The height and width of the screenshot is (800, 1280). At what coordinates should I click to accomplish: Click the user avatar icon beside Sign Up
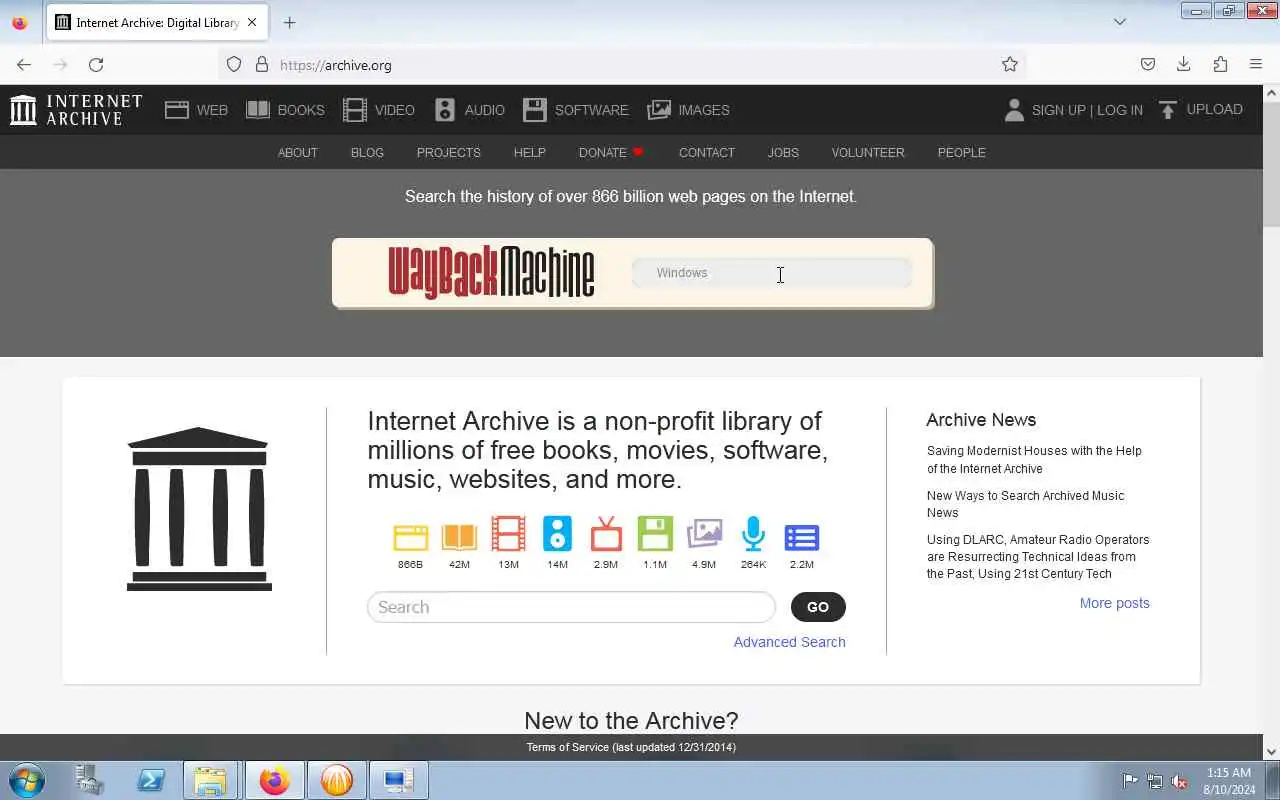(1014, 110)
